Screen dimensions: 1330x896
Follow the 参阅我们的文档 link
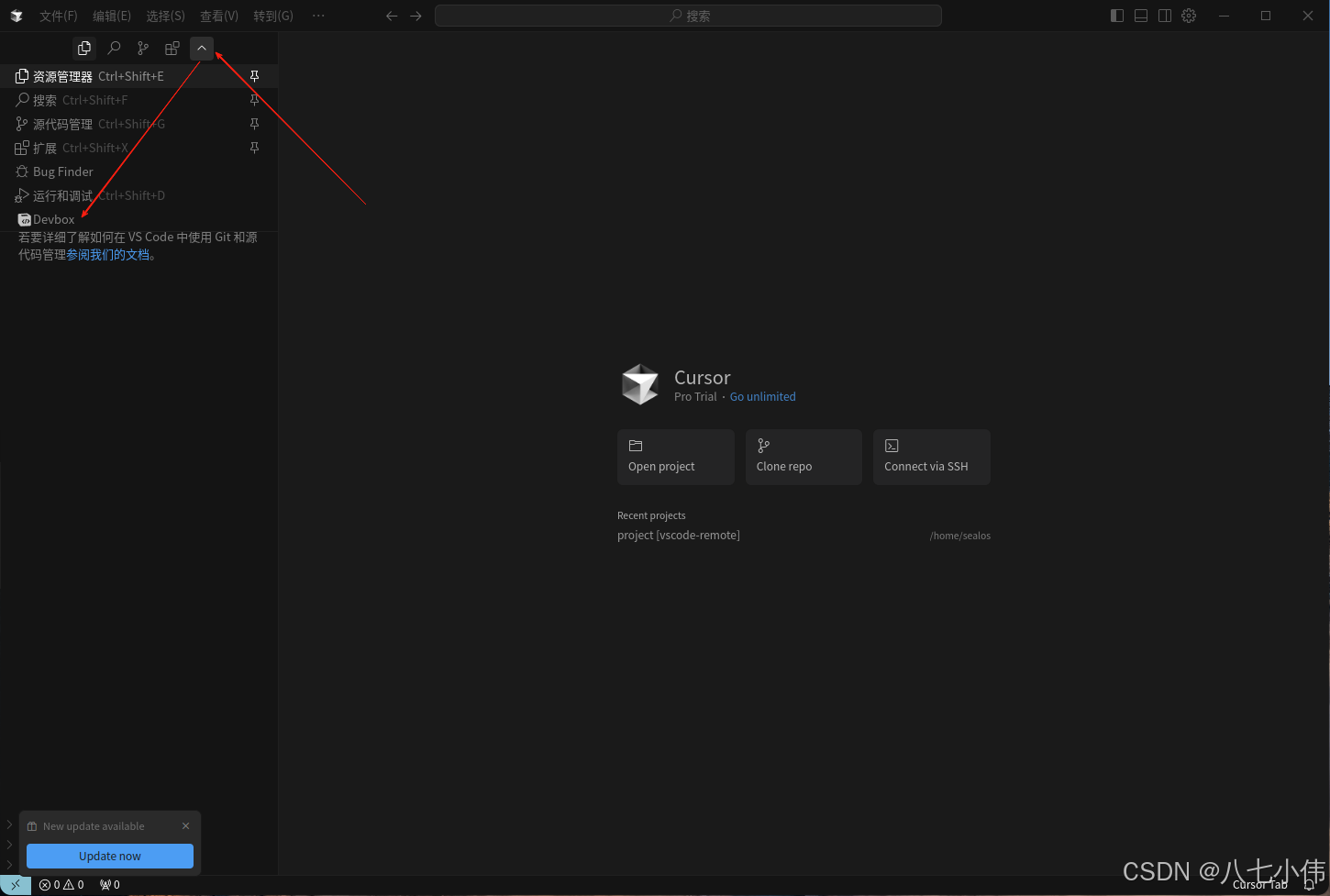pos(108,255)
